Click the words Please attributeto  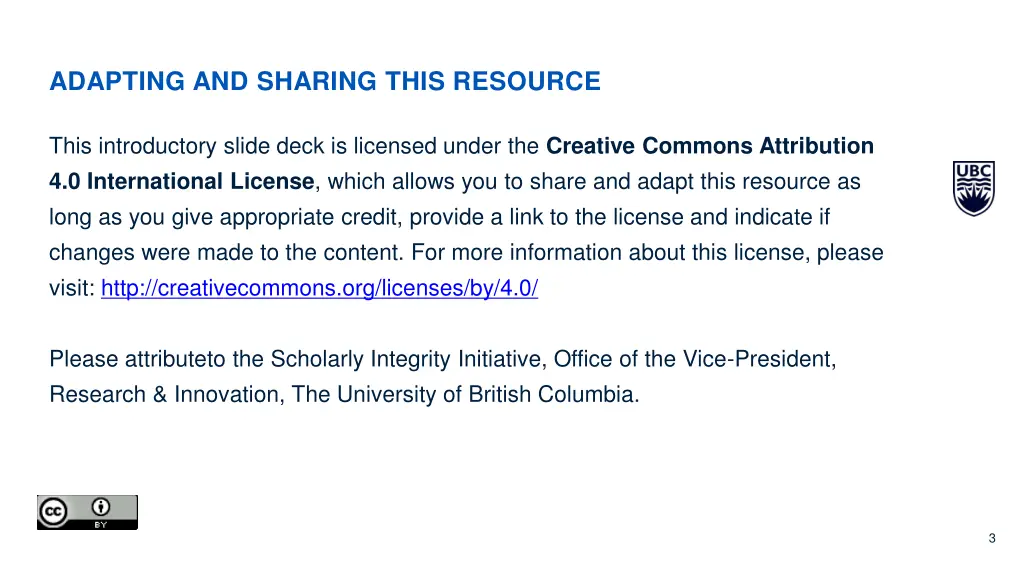coord(137,359)
